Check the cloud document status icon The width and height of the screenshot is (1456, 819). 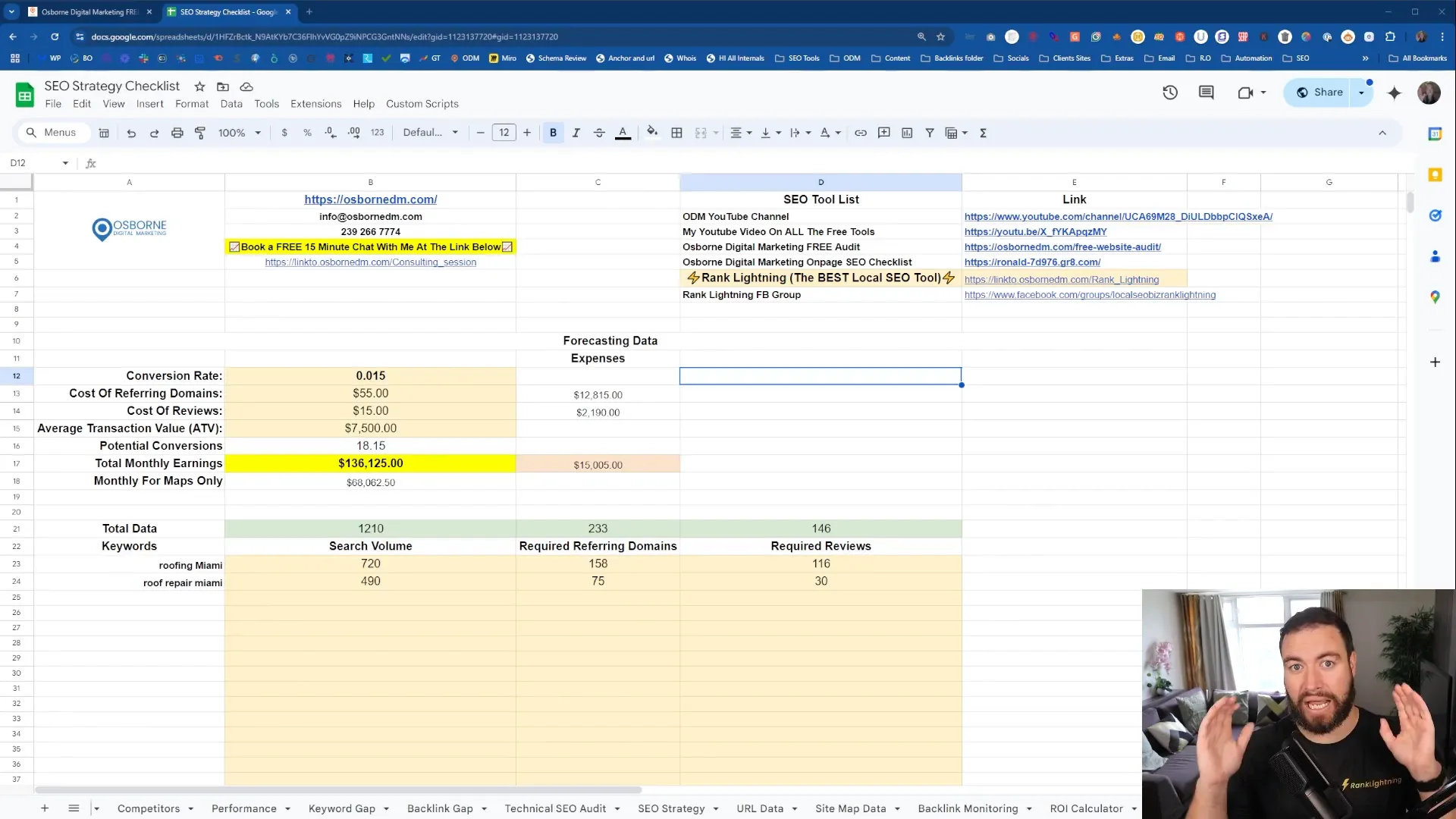tap(246, 86)
